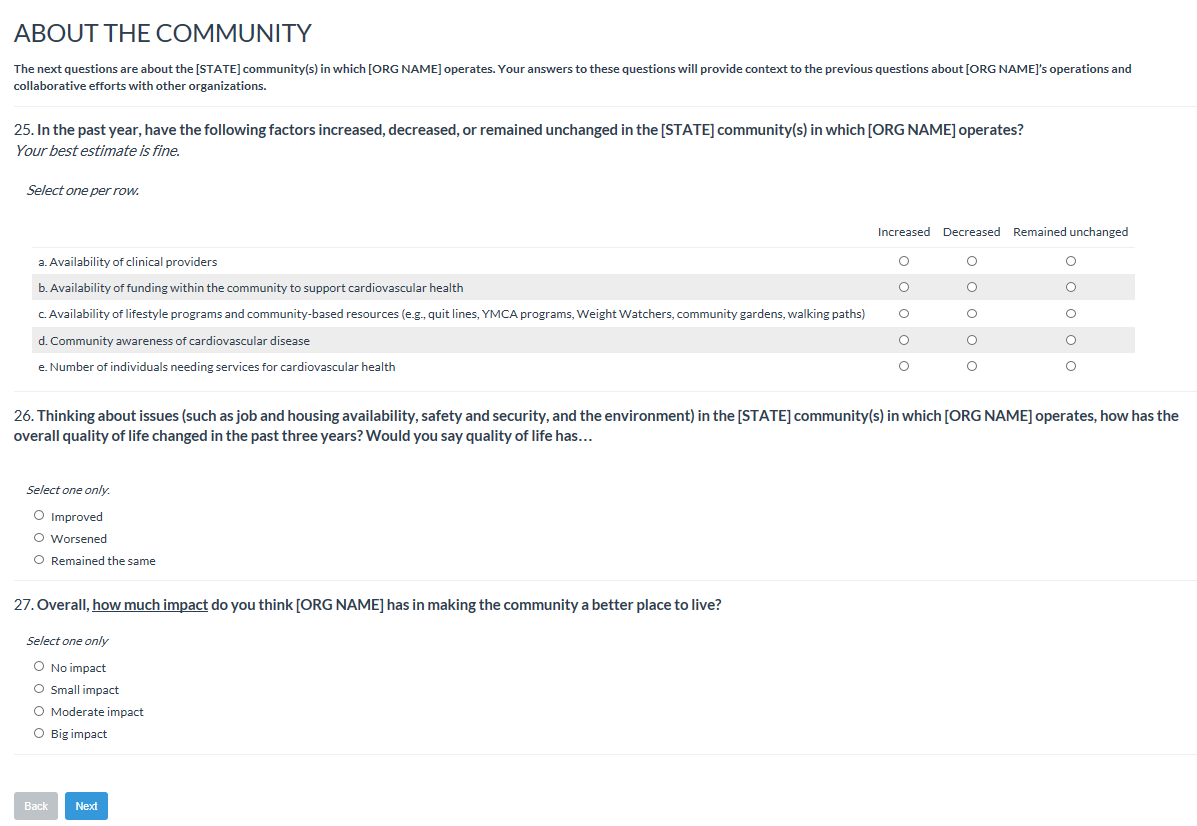Select Increased for funding to support cardiovascular health

904,287
